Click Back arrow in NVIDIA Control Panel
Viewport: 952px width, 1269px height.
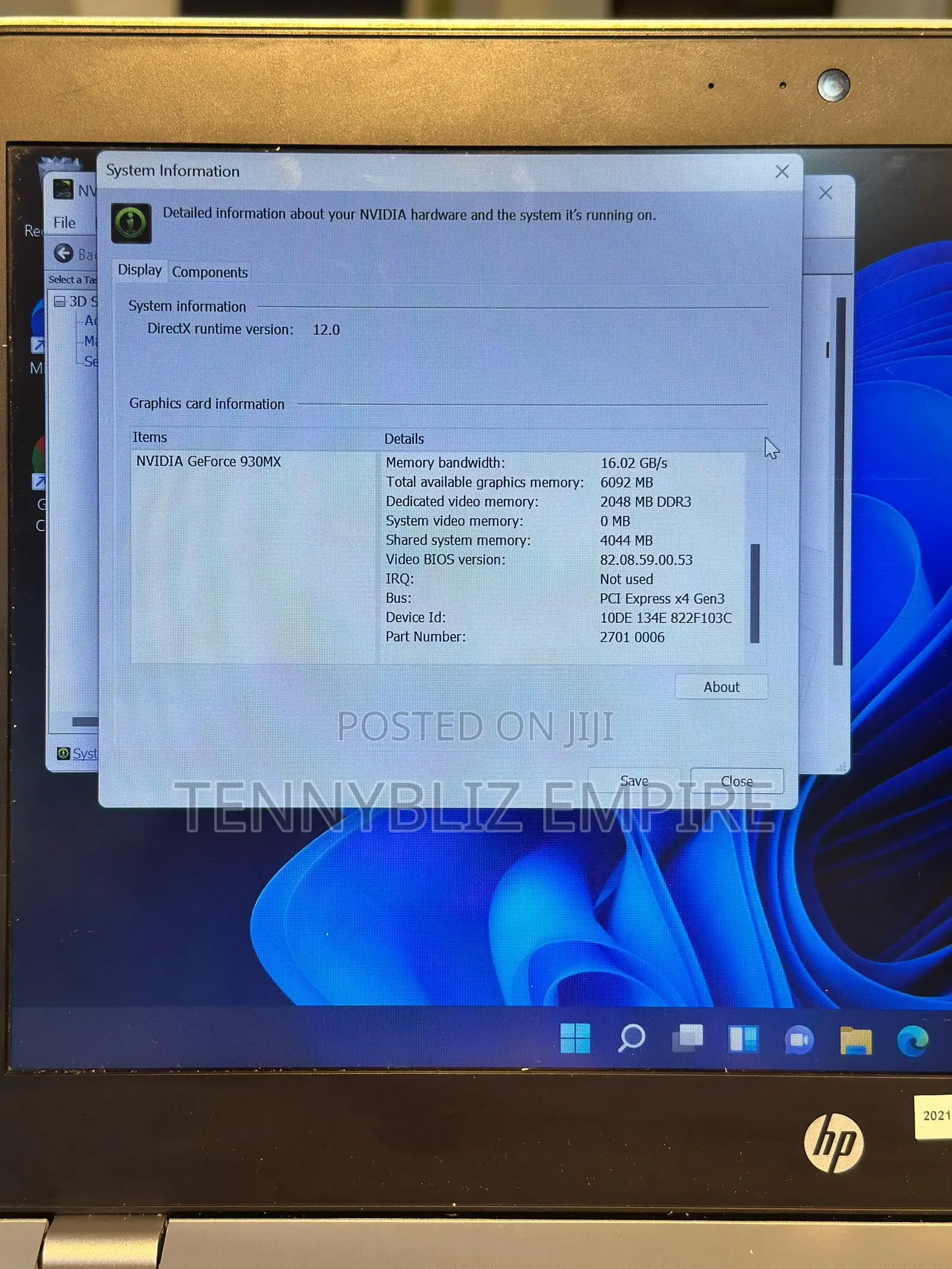[64, 253]
